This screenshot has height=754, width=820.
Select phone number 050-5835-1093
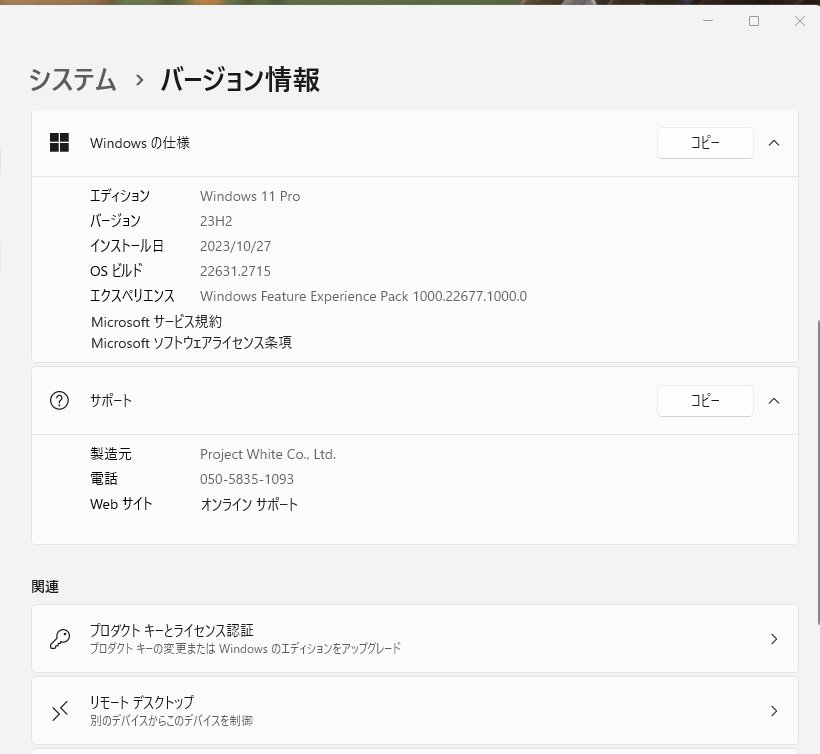click(247, 479)
